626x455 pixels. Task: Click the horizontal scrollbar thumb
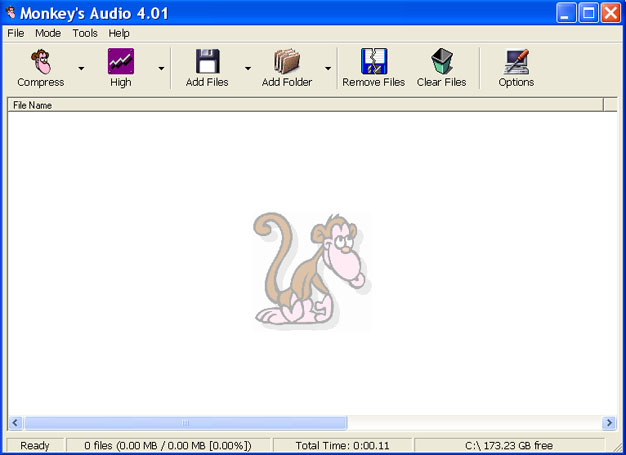[x=185, y=423]
